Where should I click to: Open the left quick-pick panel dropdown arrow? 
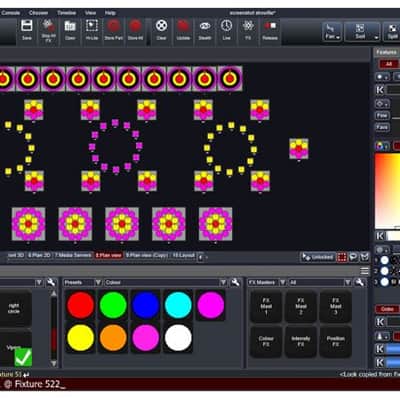(39, 283)
